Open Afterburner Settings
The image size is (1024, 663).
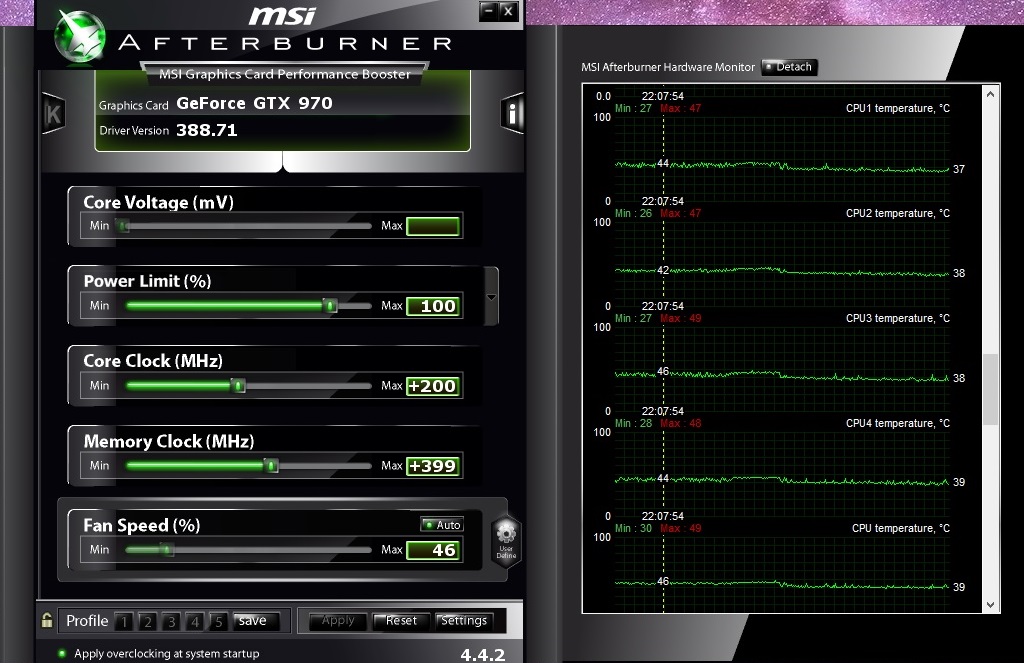464,621
